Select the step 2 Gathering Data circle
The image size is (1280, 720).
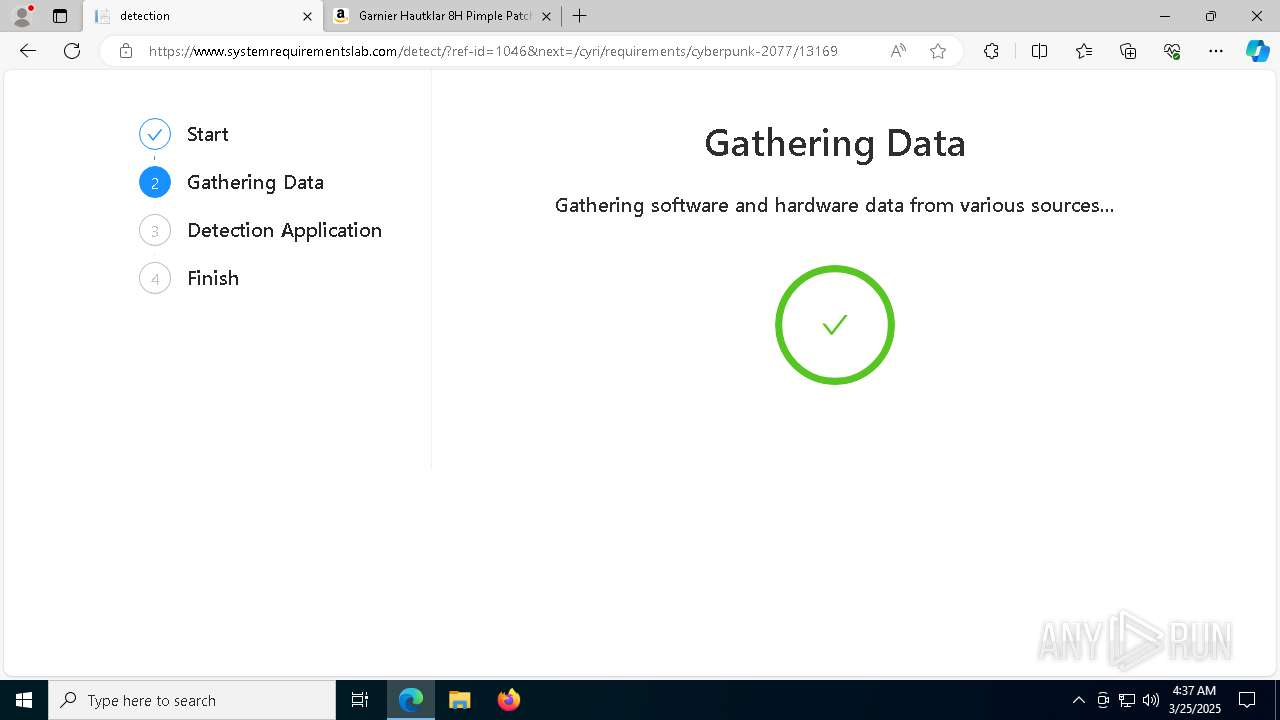point(155,182)
